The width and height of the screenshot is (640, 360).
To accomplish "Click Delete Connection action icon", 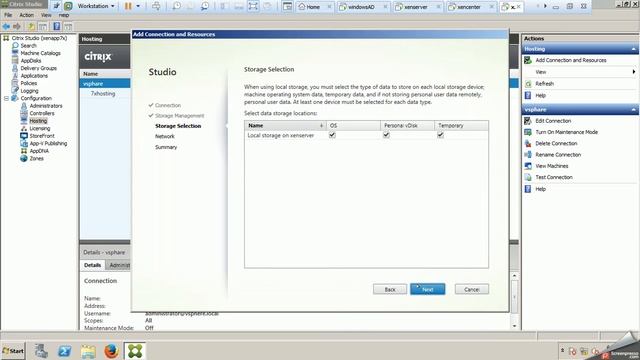I will point(528,144).
